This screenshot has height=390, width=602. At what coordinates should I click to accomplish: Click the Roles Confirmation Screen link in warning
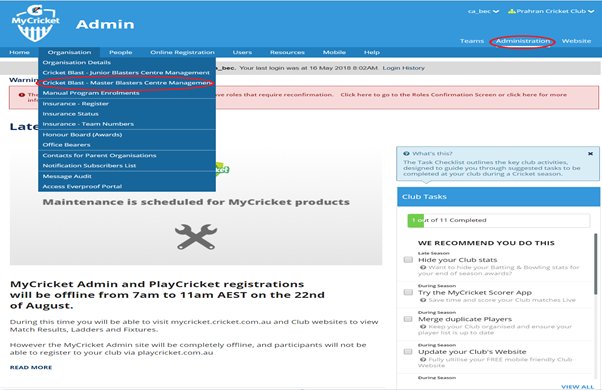(418, 95)
